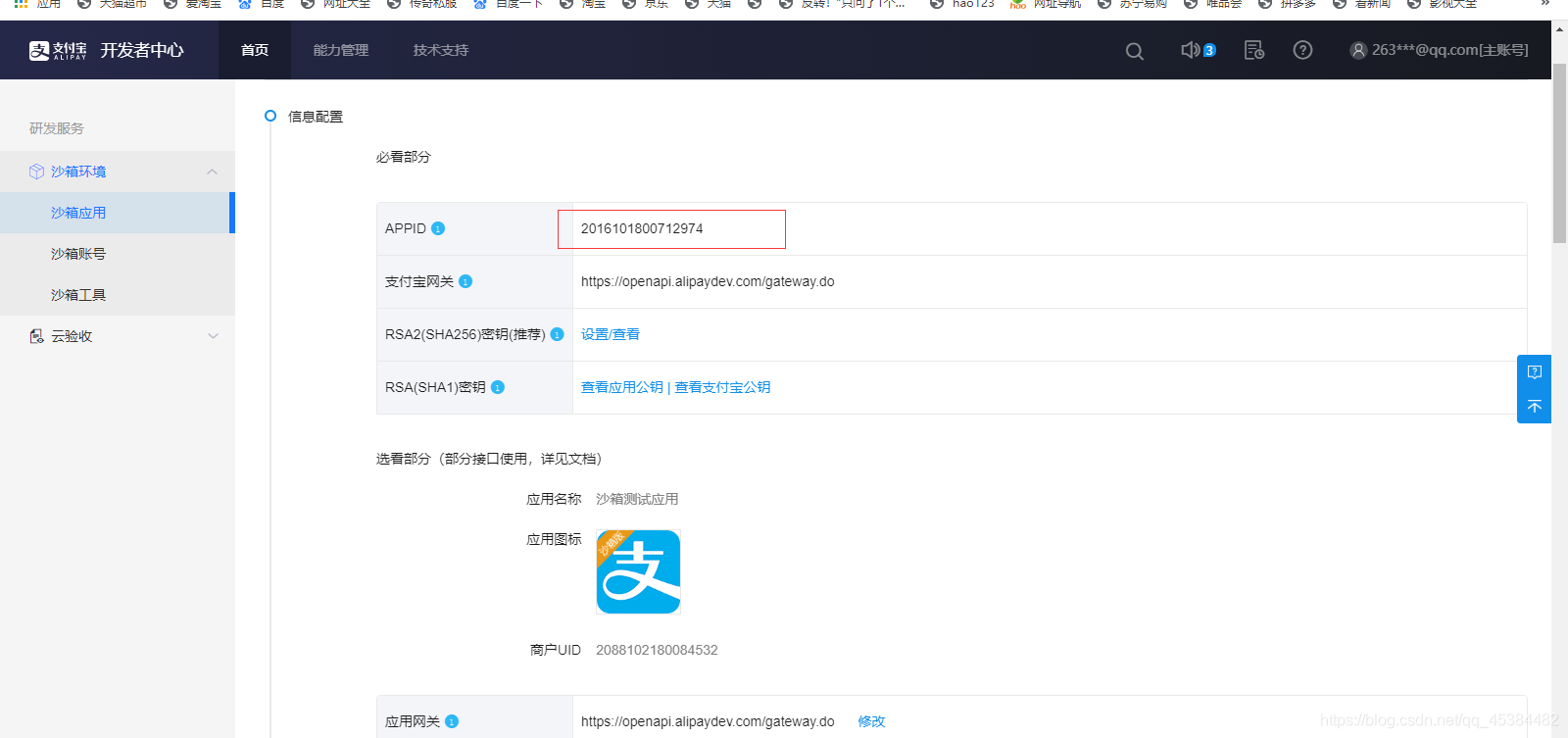Open the search icon in header

pyautogui.click(x=1135, y=51)
